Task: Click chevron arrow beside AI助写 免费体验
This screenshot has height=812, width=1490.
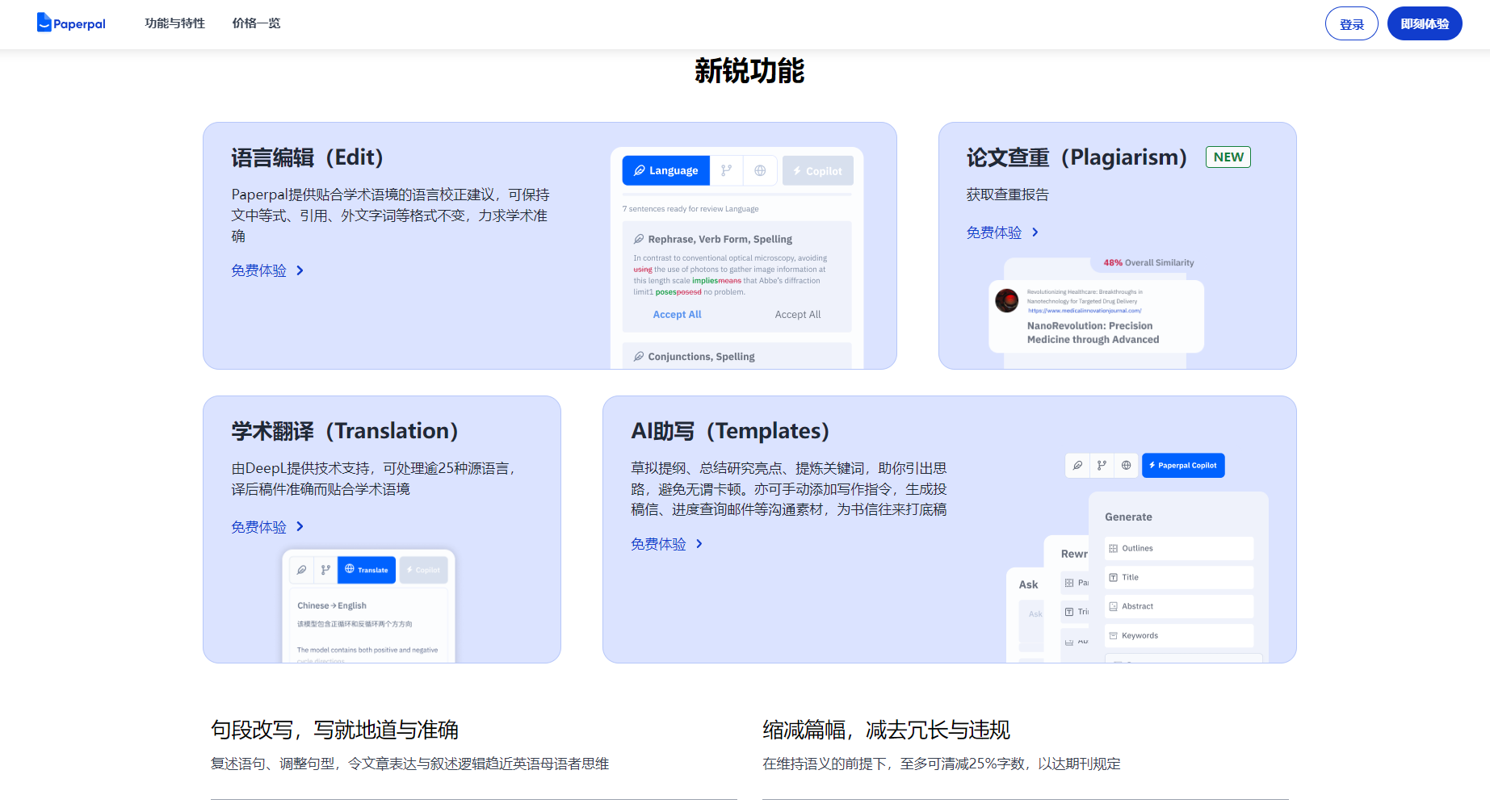Action: point(699,544)
